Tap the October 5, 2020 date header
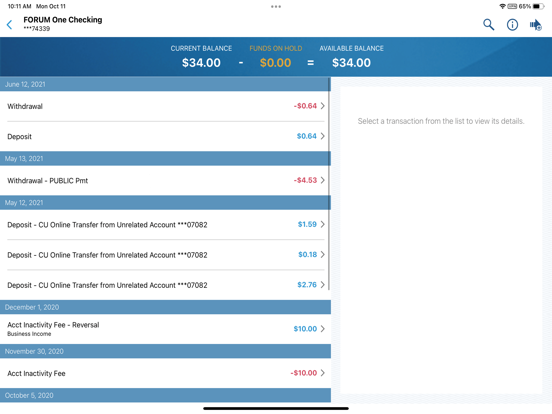The image size is (552, 414). [x=165, y=395]
